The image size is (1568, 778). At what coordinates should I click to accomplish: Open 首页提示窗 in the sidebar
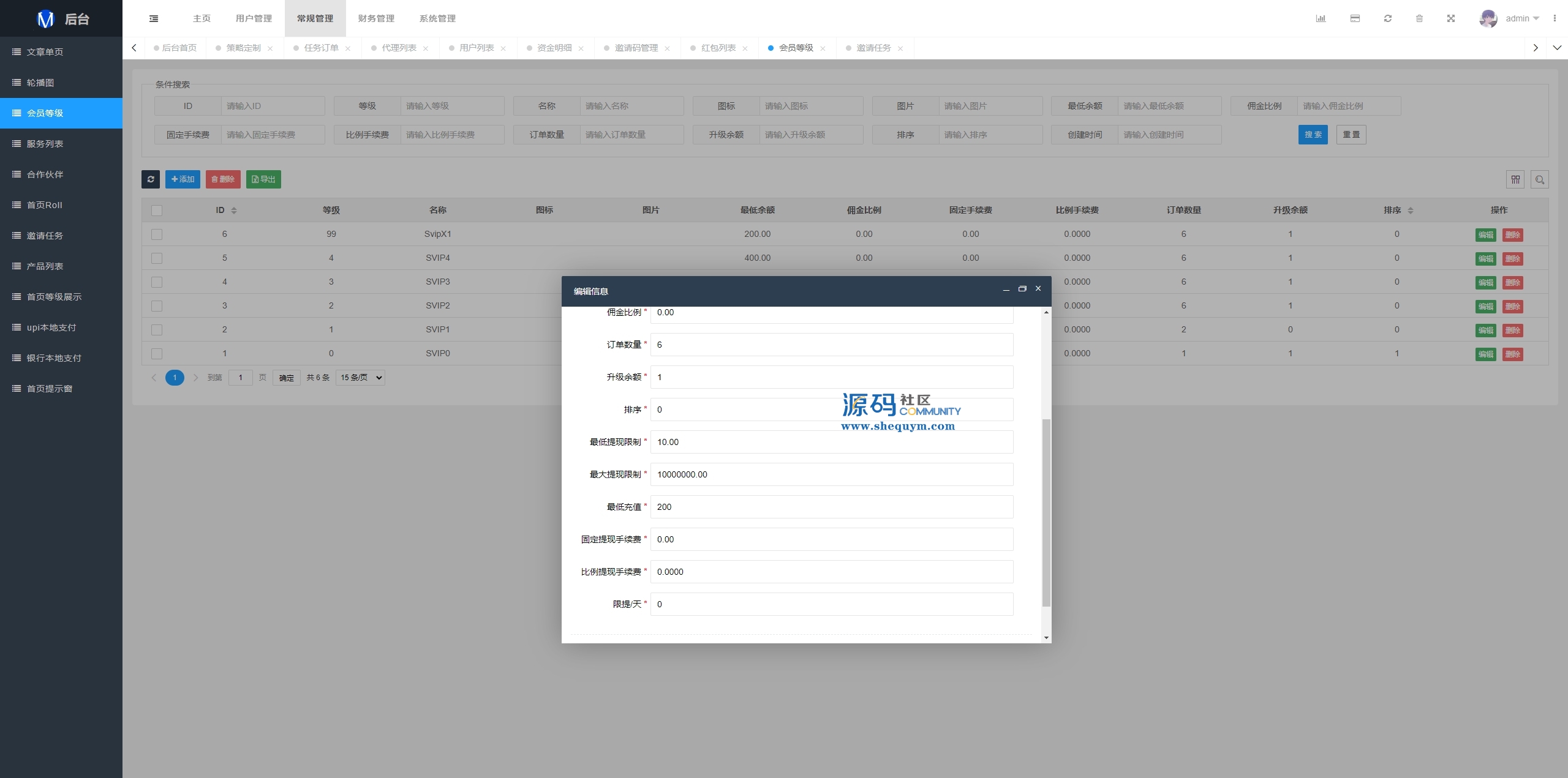click(61, 389)
